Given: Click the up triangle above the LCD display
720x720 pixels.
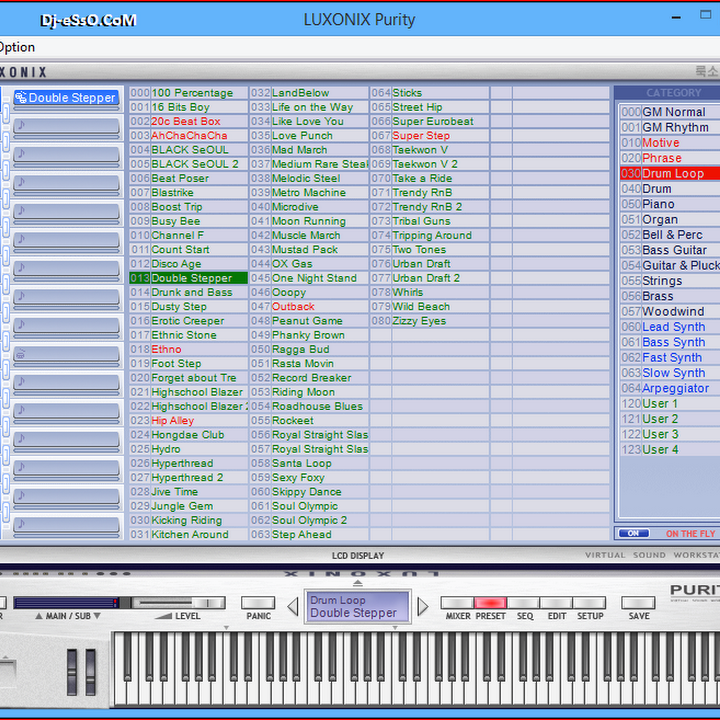Looking at the screenshot, I should 358,583.
